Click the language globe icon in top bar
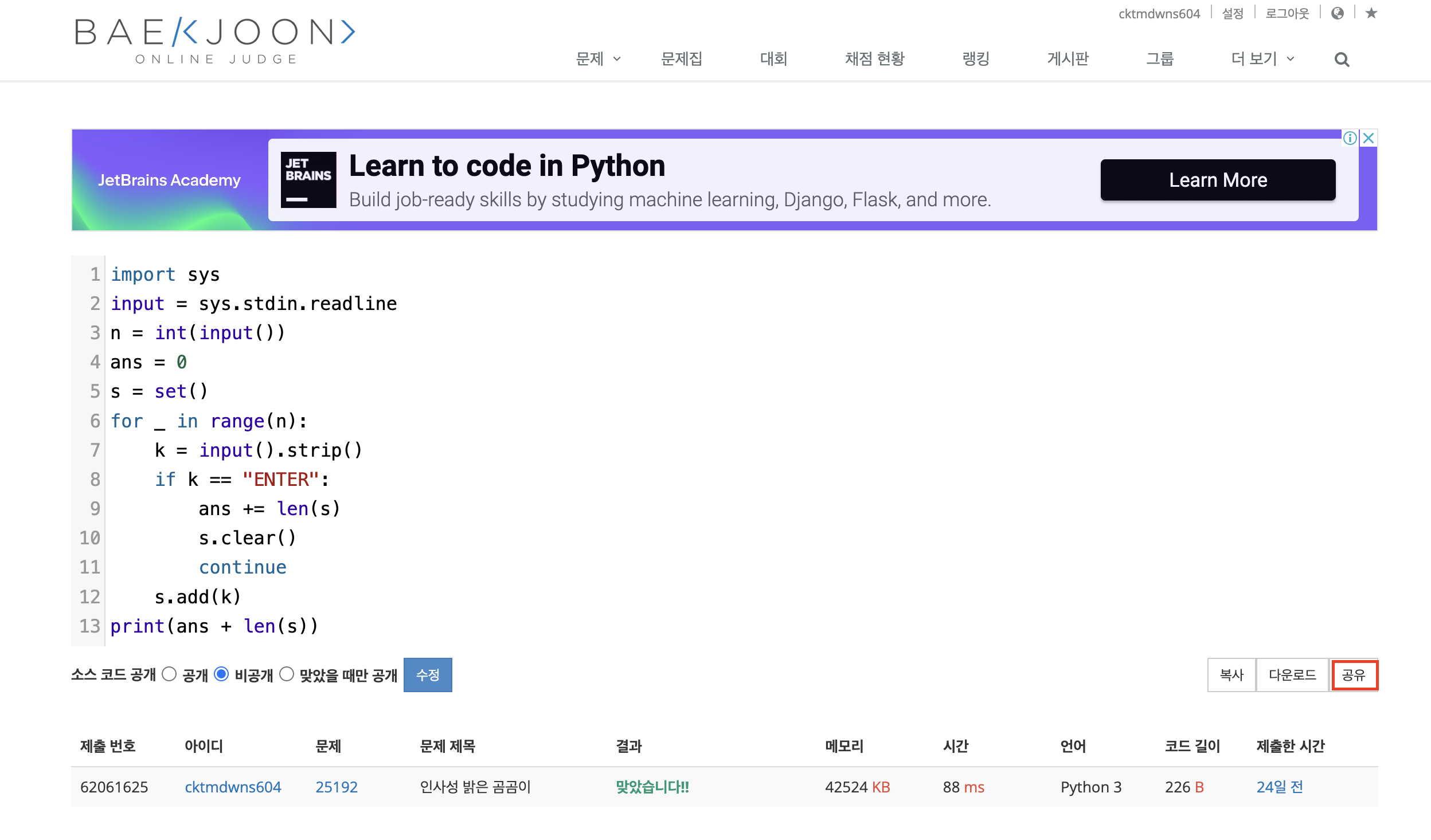 1338,13
